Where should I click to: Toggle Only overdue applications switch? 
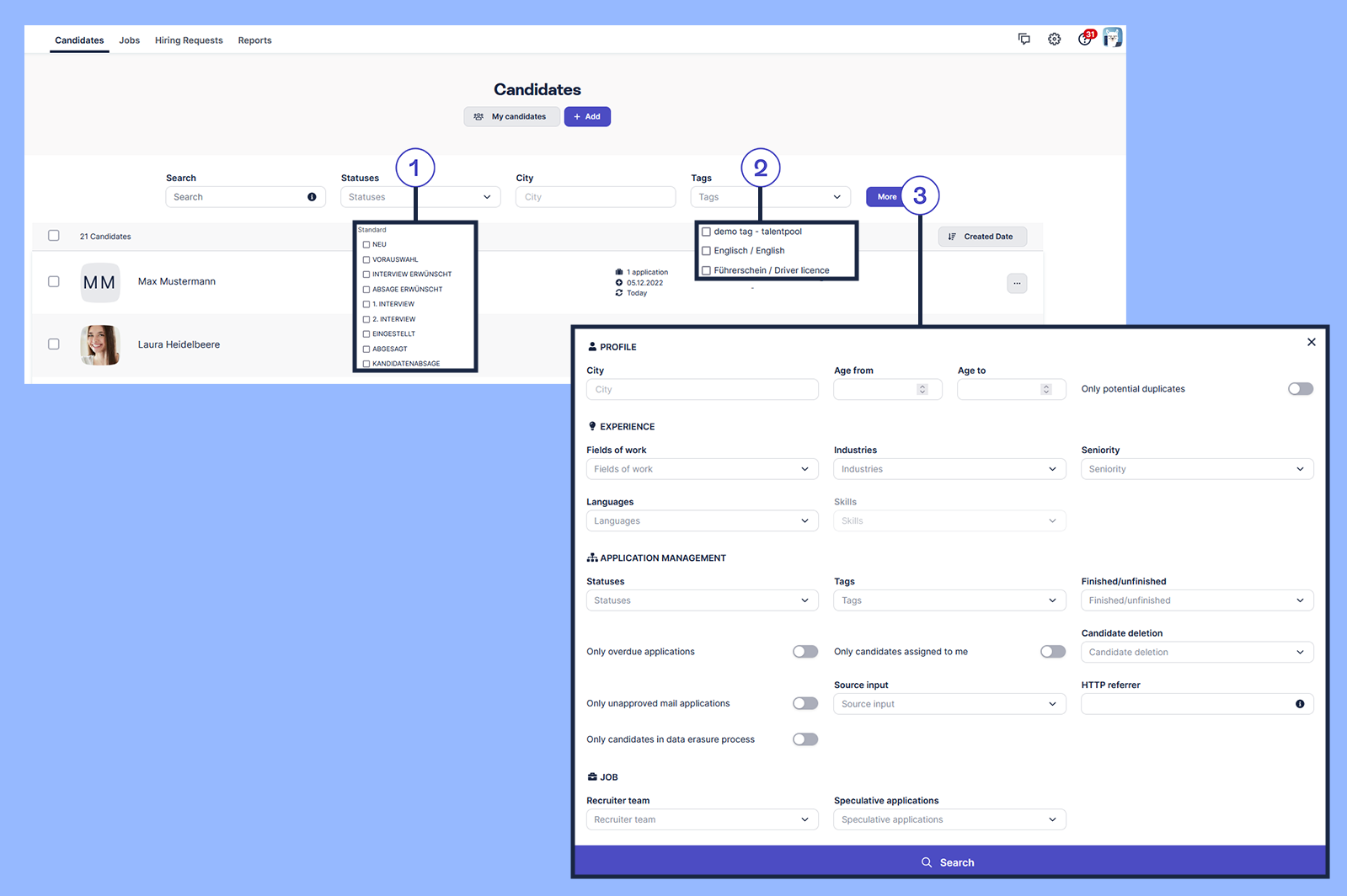pyautogui.click(x=804, y=652)
